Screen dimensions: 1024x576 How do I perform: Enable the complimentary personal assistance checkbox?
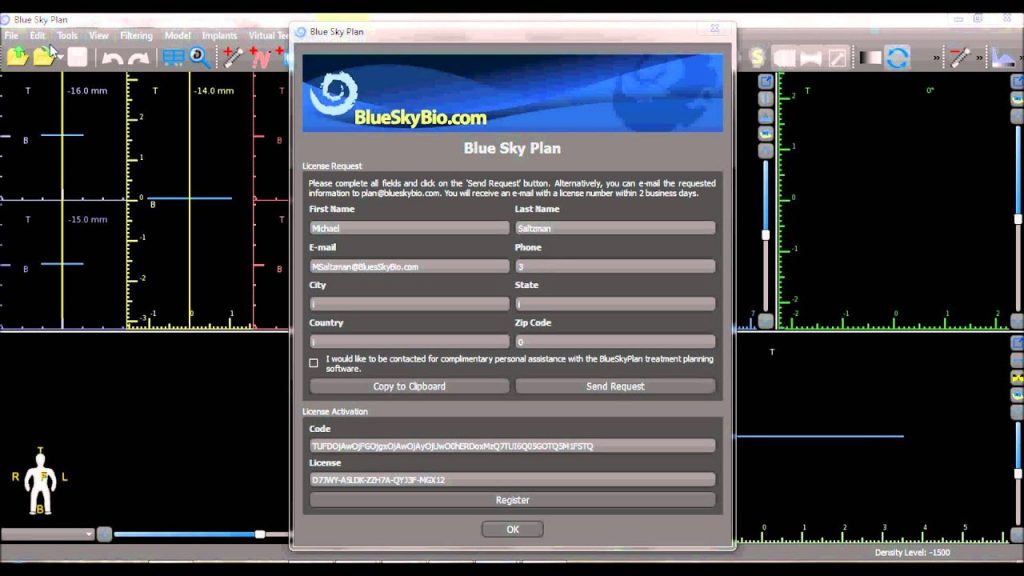(x=314, y=363)
